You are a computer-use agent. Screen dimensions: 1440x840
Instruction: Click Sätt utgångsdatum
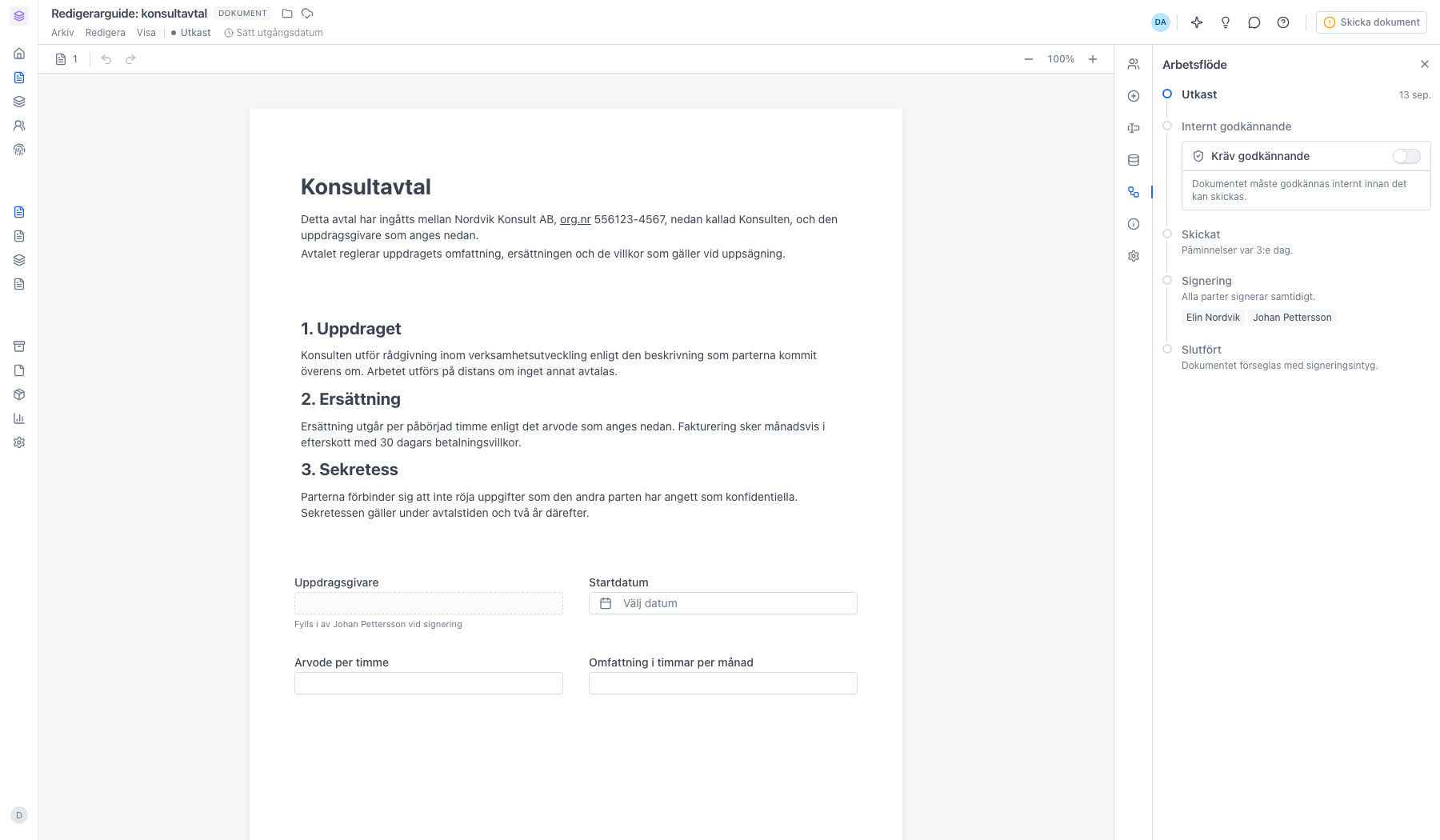(x=274, y=33)
